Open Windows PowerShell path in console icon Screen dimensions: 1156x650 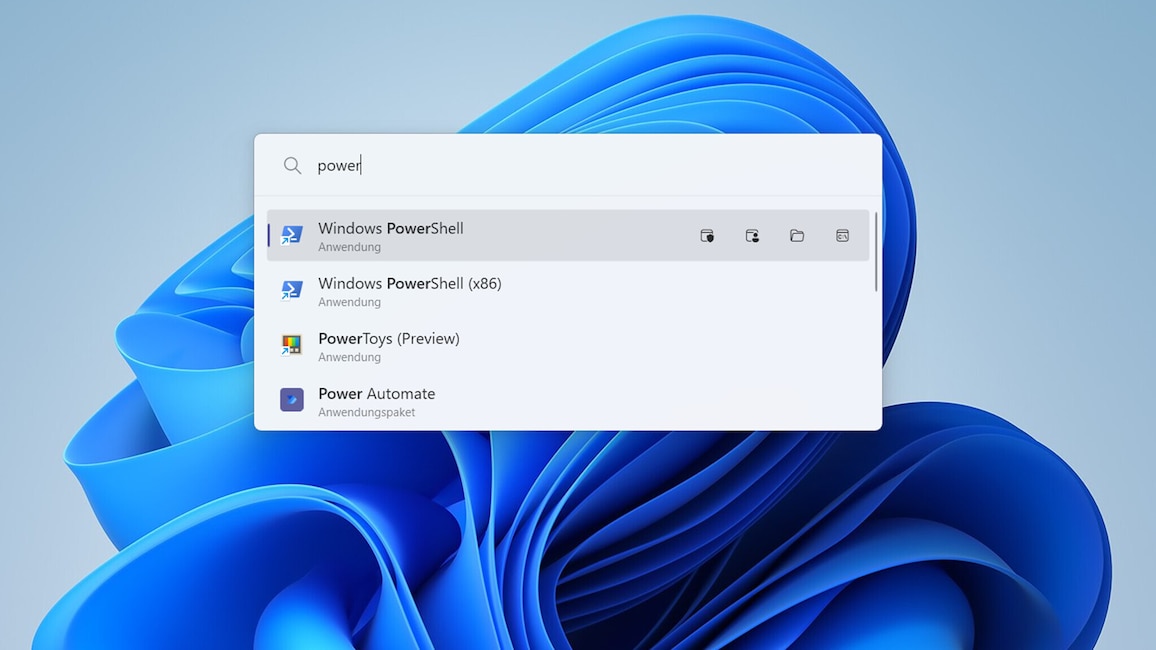click(x=842, y=236)
